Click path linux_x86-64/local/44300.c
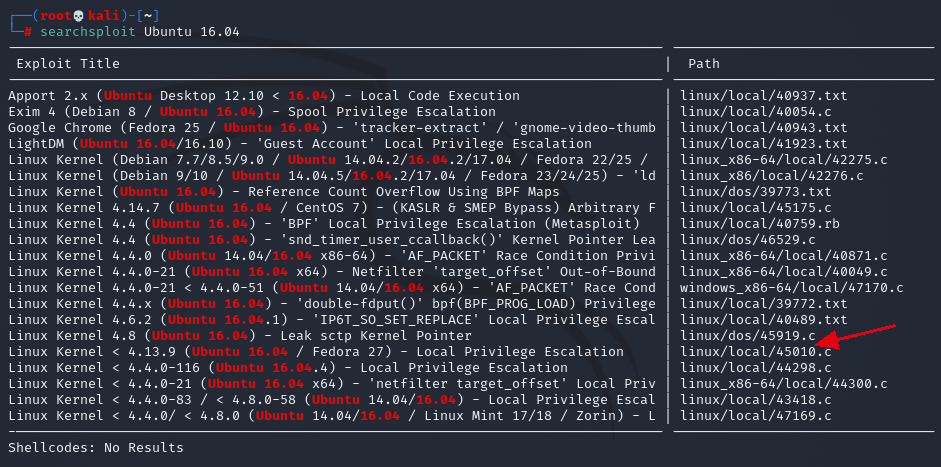Viewport: 941px width, 467px height. [783, 384]
